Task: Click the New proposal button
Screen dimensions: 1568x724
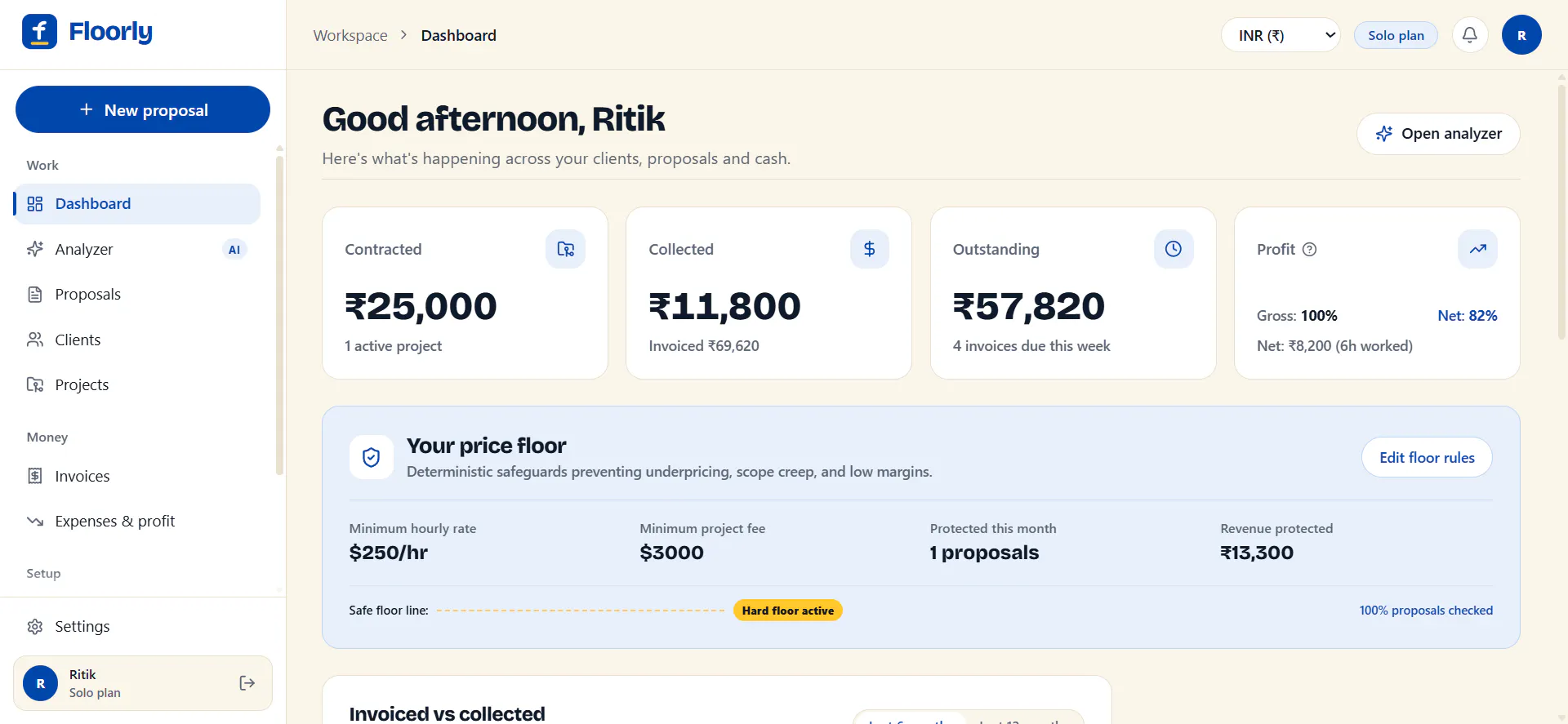Action: pyautogui.click(x=143, y=109)
